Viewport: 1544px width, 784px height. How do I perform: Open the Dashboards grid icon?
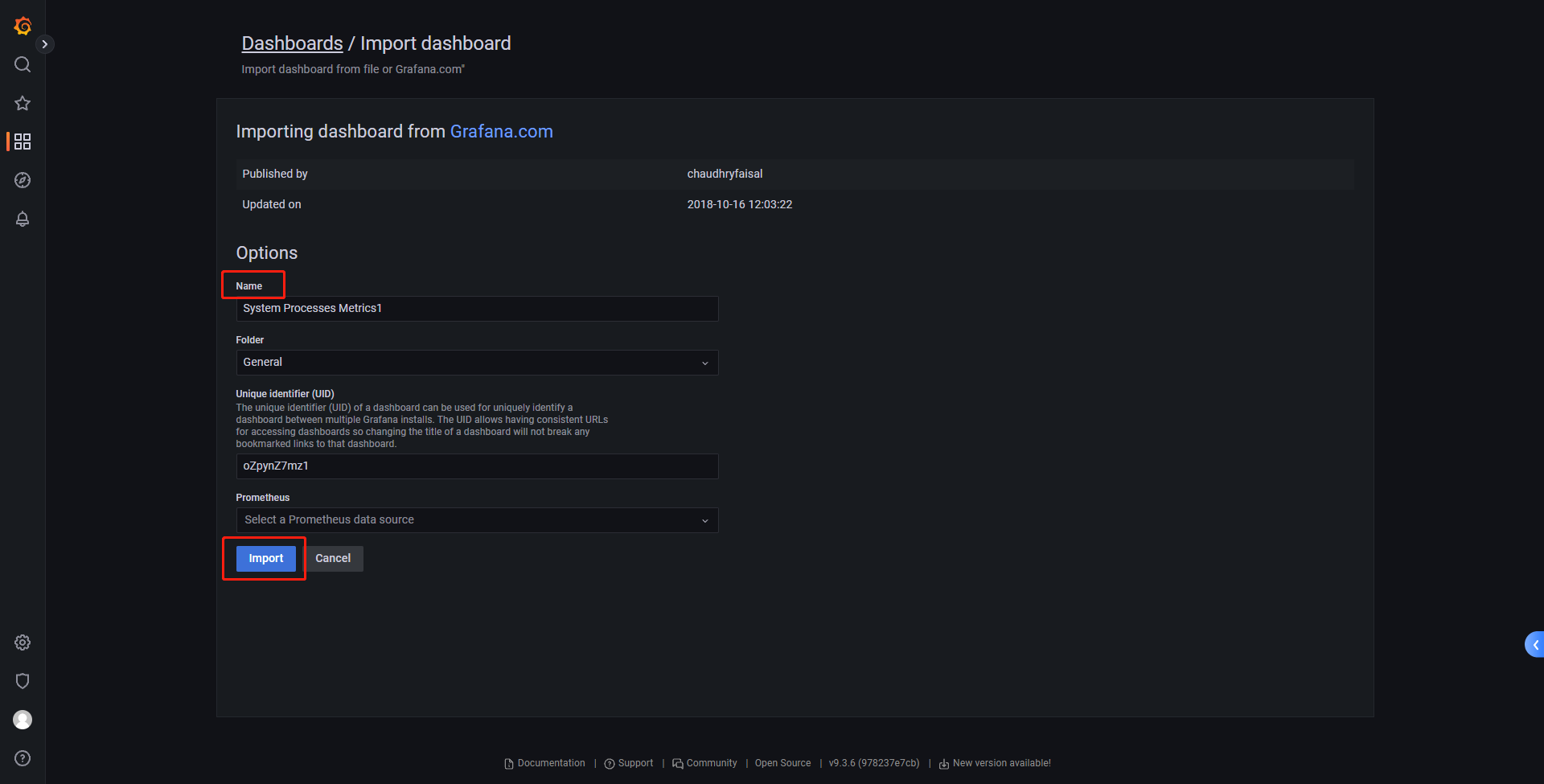coord(23,142)
